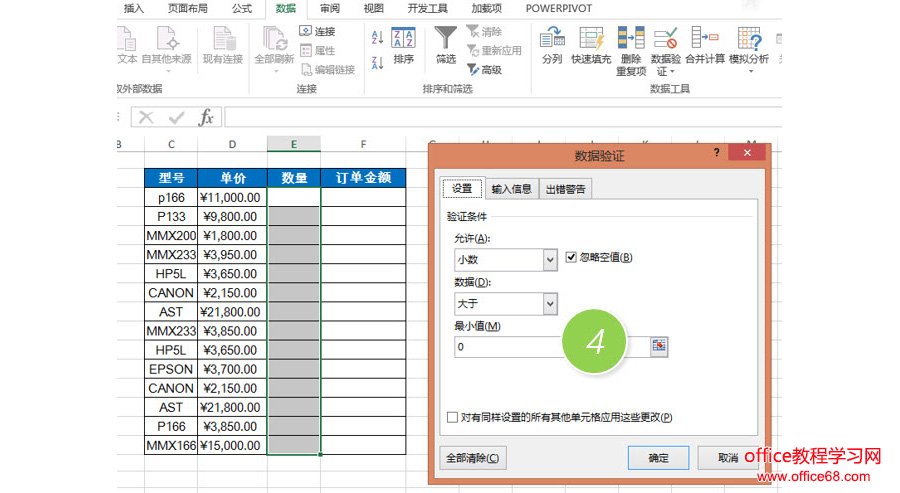Switch to the POWERPIVOT ribbon tab
900x493 pixels.
[558, 8]
